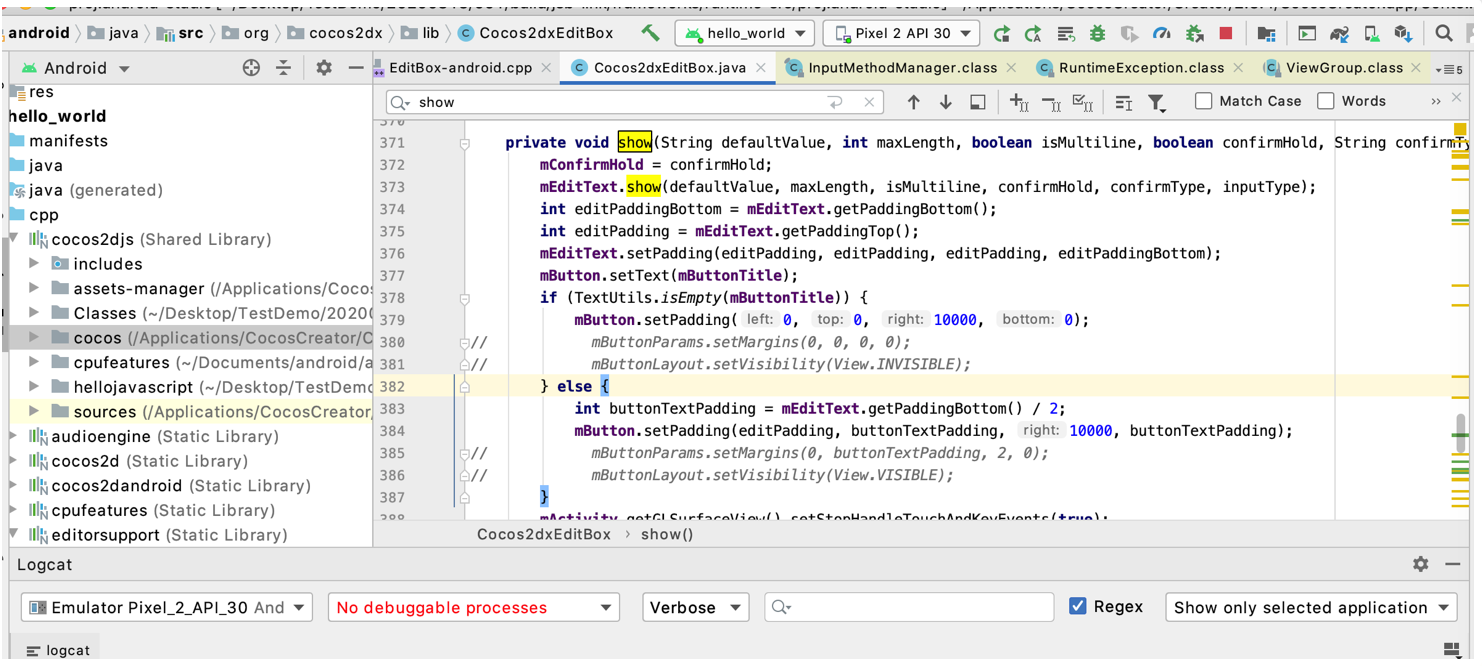Open the hello_world run configuration dropdown
The image size is (1482, 666).
[745, 33]
